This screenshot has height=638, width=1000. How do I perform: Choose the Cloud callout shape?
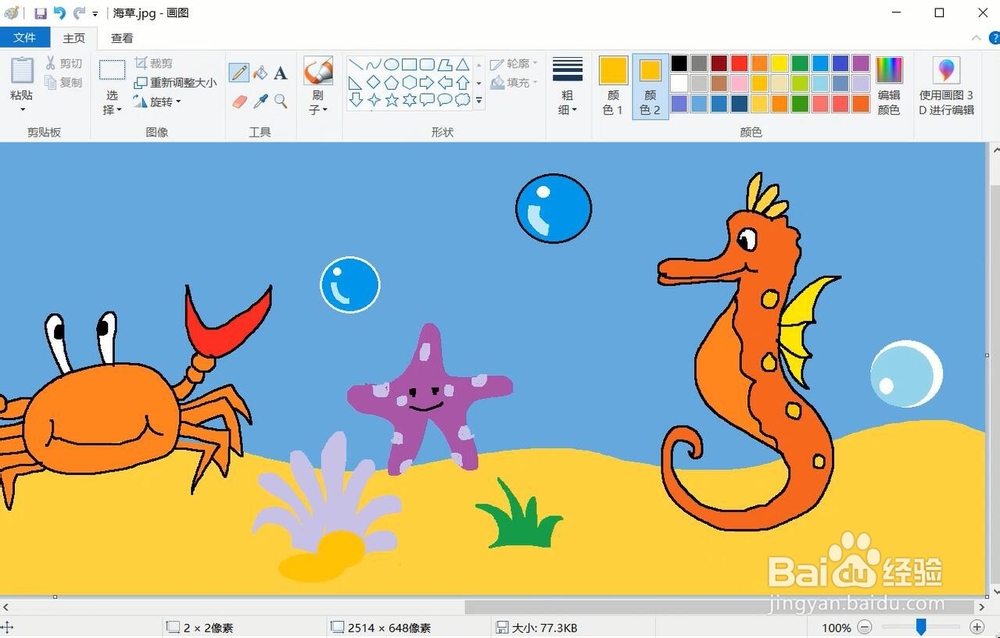463,100
